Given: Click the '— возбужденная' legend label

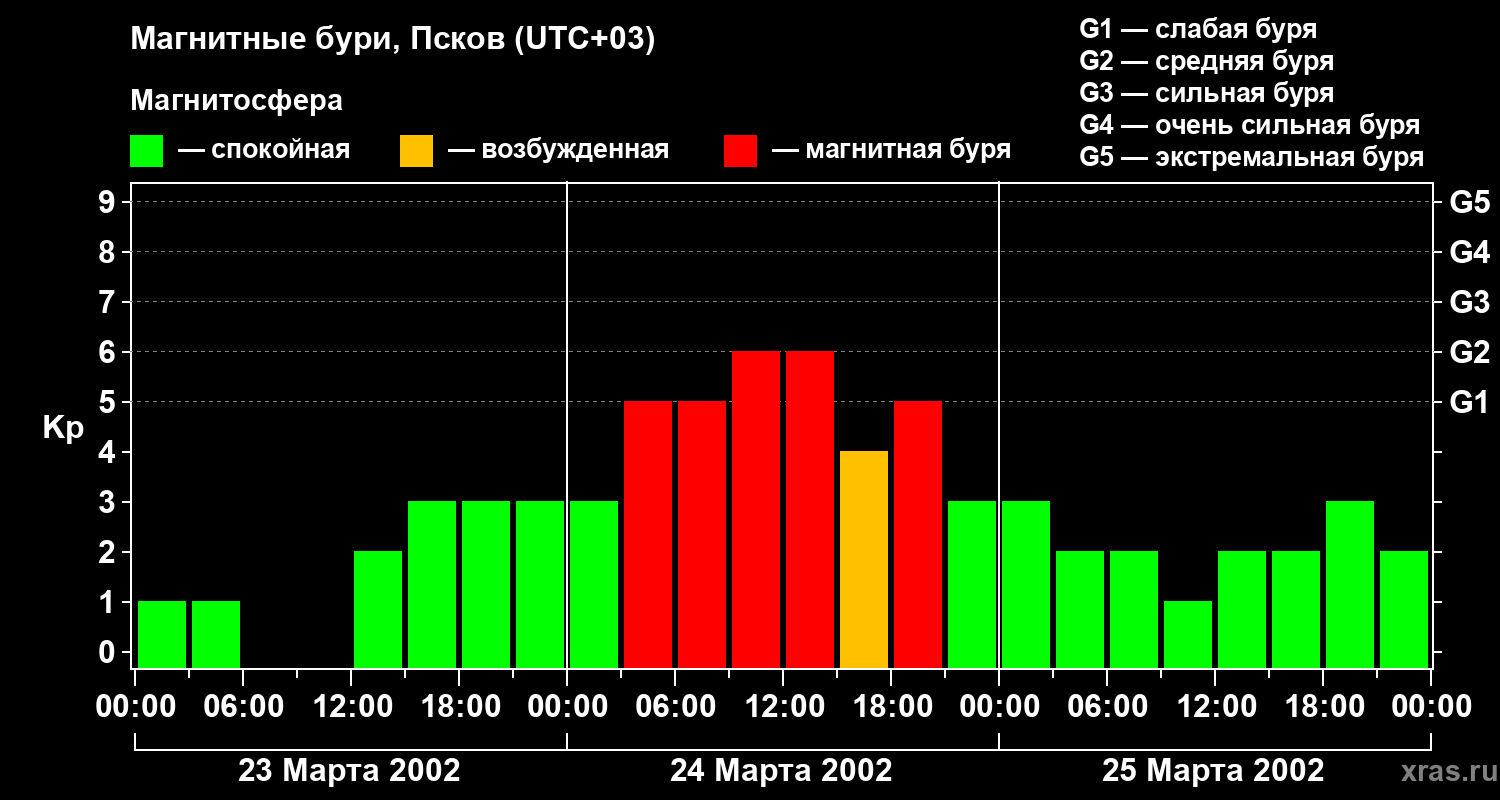Looking at the screenshot, I should click(558, 150).
